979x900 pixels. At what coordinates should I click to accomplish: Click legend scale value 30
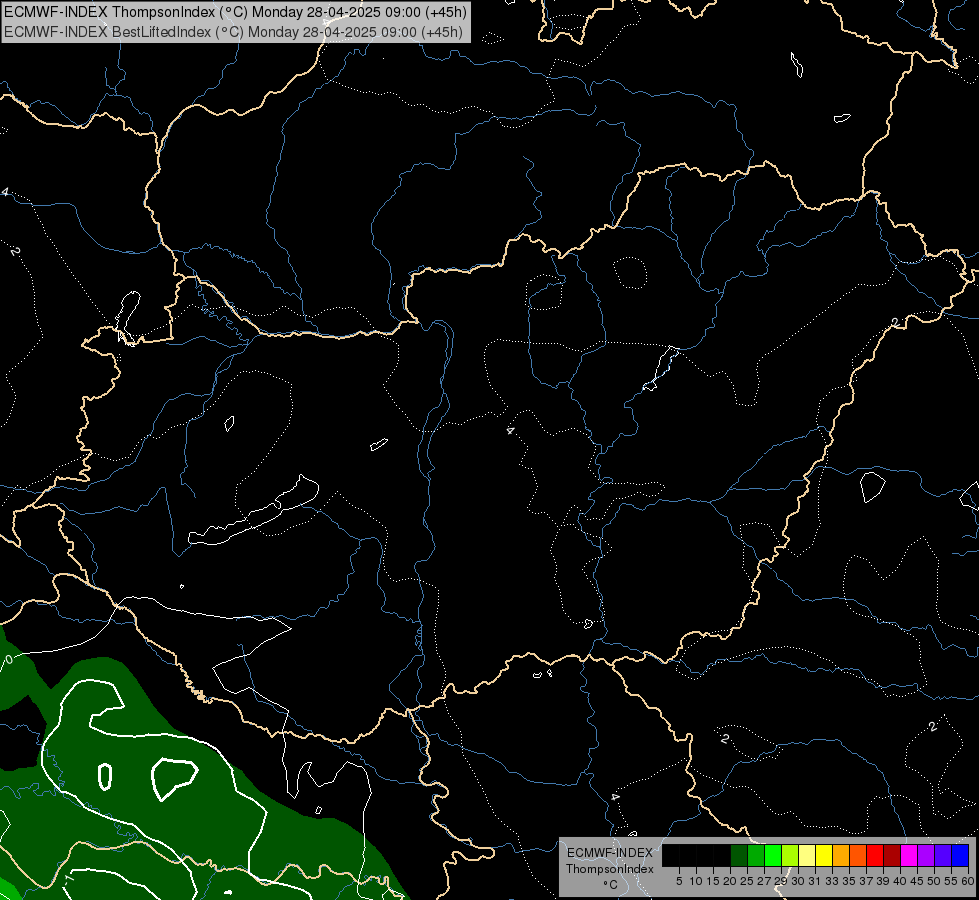(x=798, y=881)
